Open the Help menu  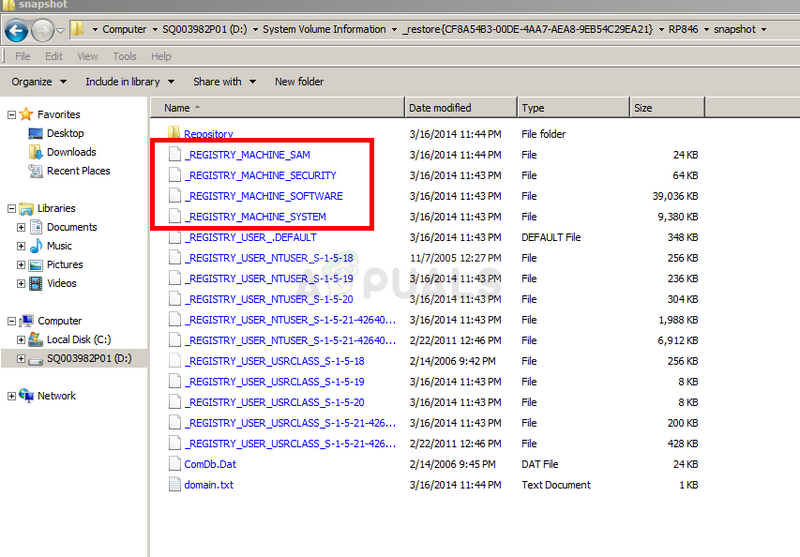[x=161, y=56]
